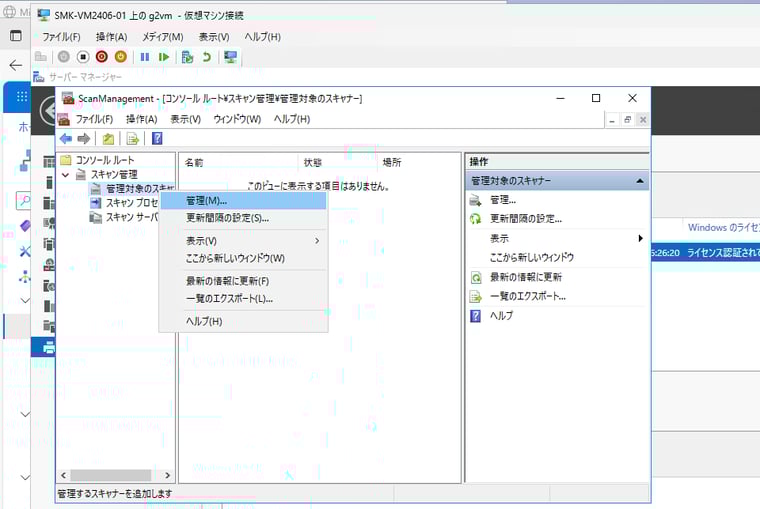Image resolution: width=760 pixels, height=509 pixels.
Task: Open the ウィンドウ(W) menu in MMC
Action: point(237,119)
